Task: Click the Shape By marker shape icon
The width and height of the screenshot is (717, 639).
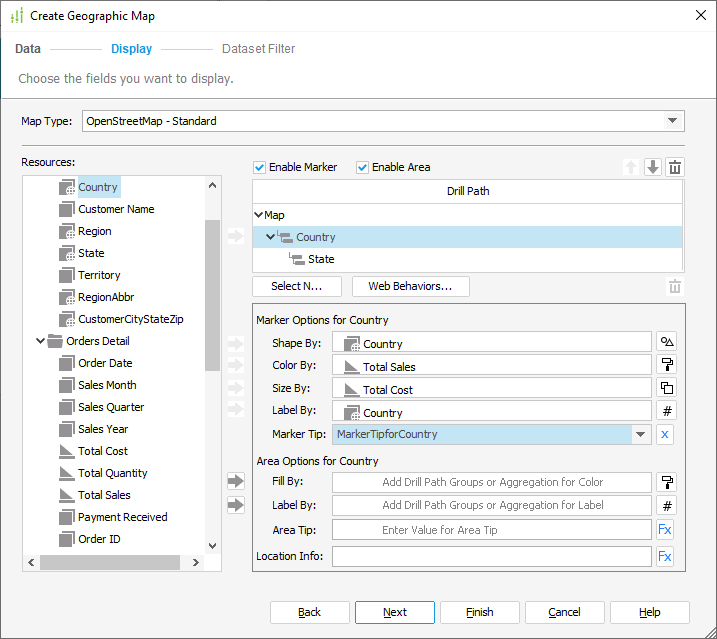Action: click(x=667, y=343)
